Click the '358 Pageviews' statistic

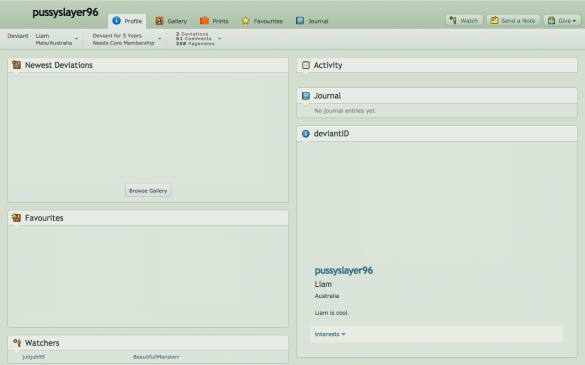(x=195, y=44)
